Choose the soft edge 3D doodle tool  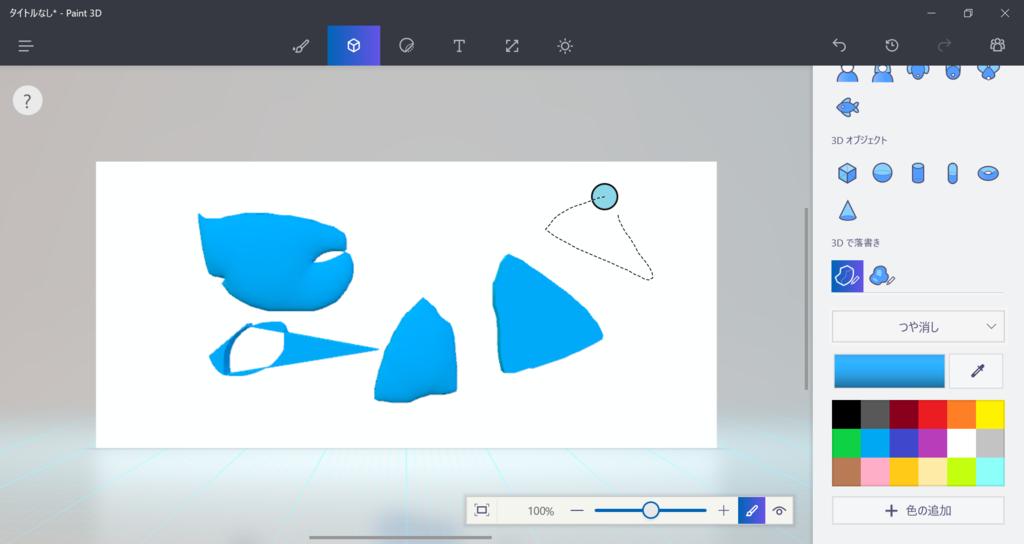[882, 276]
